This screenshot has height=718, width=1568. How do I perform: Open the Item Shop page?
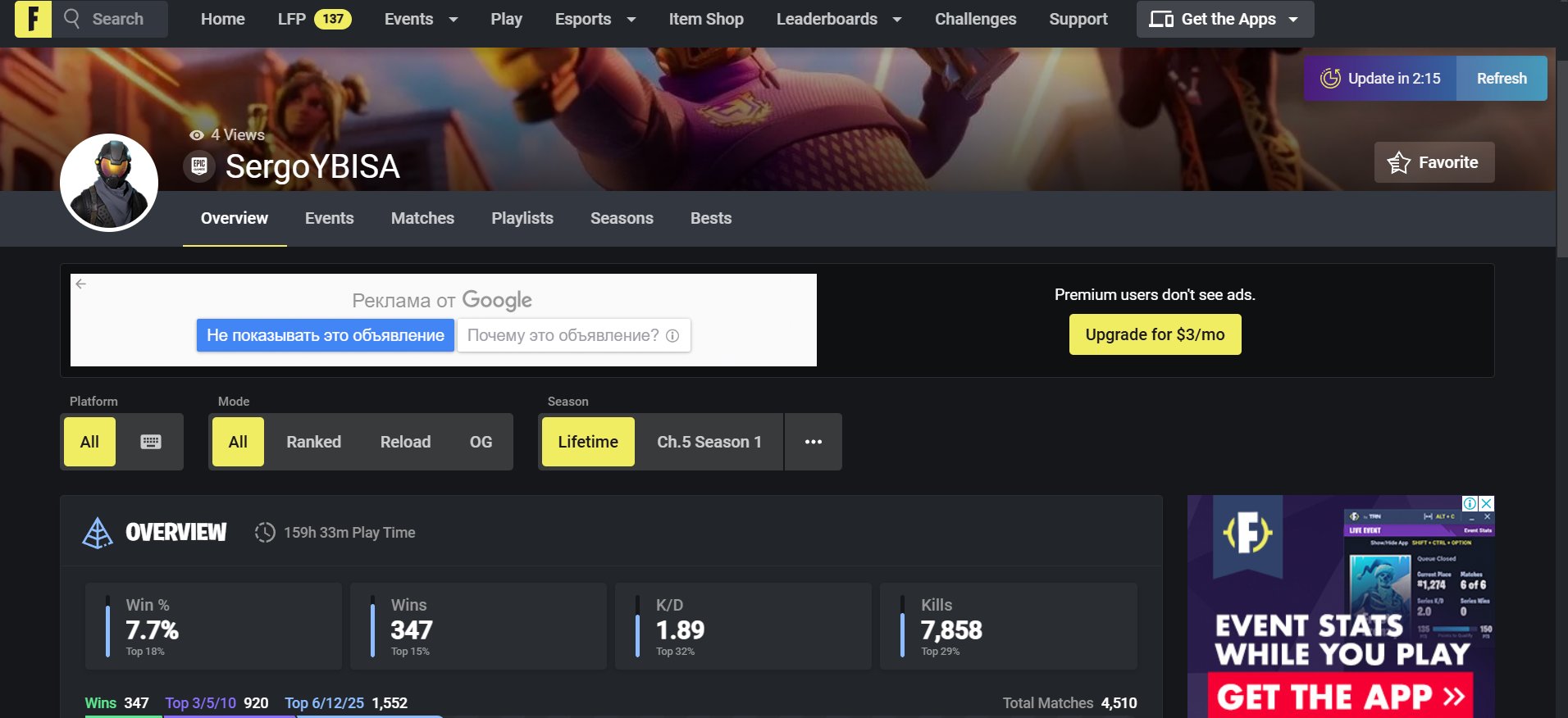click(x=706, y=19)
